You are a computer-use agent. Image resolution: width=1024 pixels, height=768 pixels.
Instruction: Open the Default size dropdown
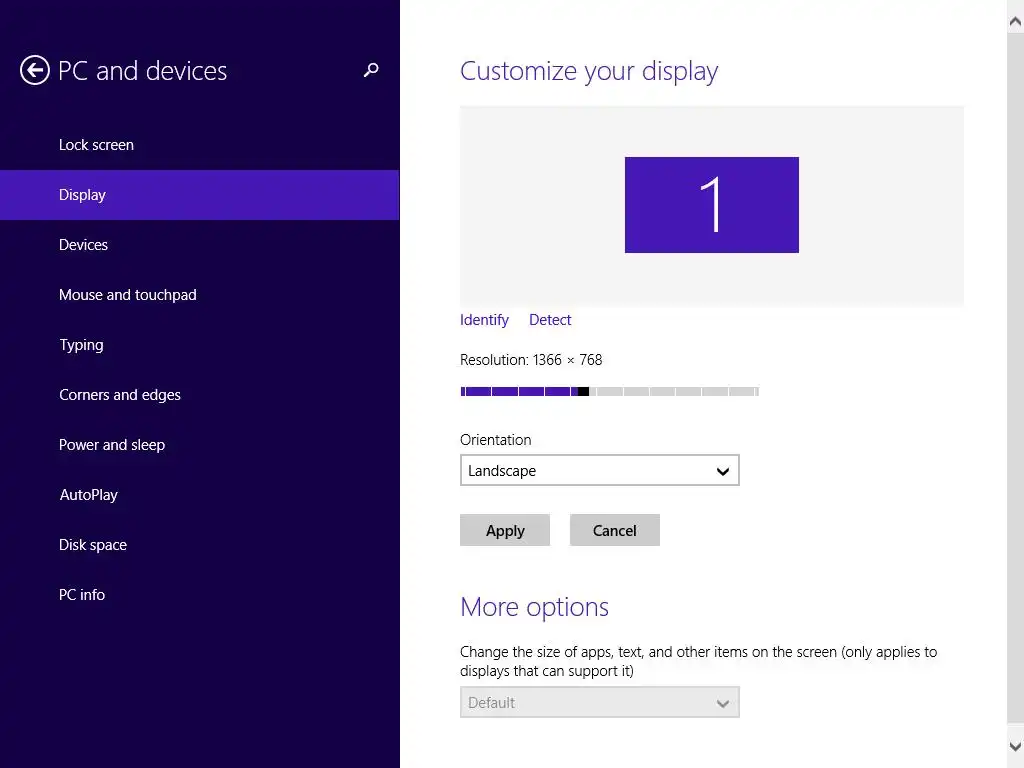point(600,703)
